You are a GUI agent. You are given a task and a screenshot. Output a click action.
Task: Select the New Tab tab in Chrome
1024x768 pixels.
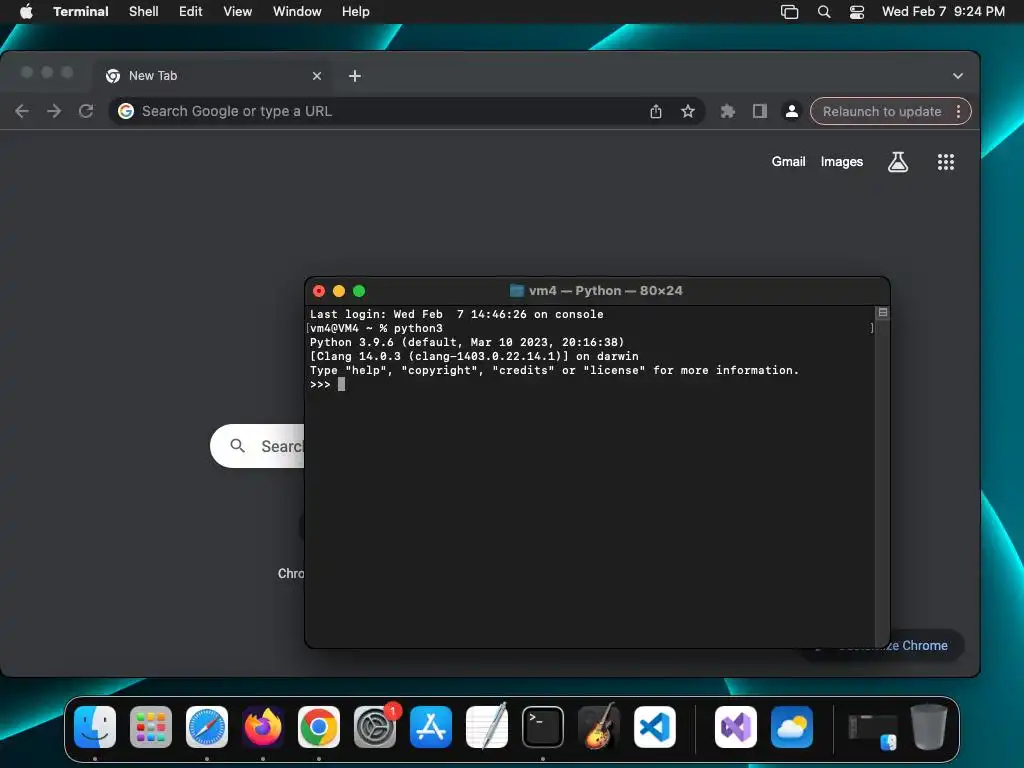pyautogui.click(x=212, y=76)
